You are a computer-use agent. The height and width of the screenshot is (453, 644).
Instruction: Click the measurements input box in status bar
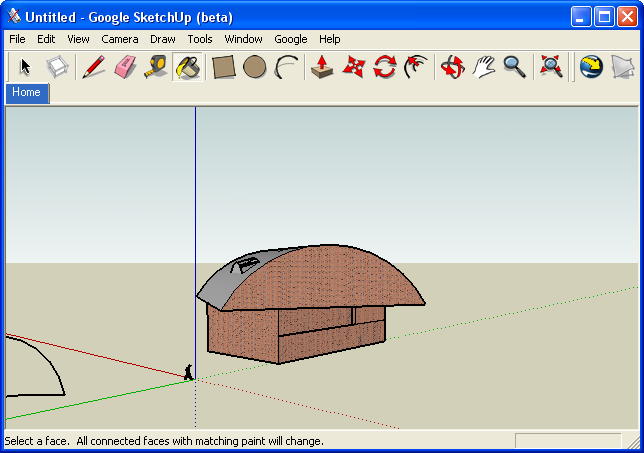pyautogui.click(x=568, y=441)
